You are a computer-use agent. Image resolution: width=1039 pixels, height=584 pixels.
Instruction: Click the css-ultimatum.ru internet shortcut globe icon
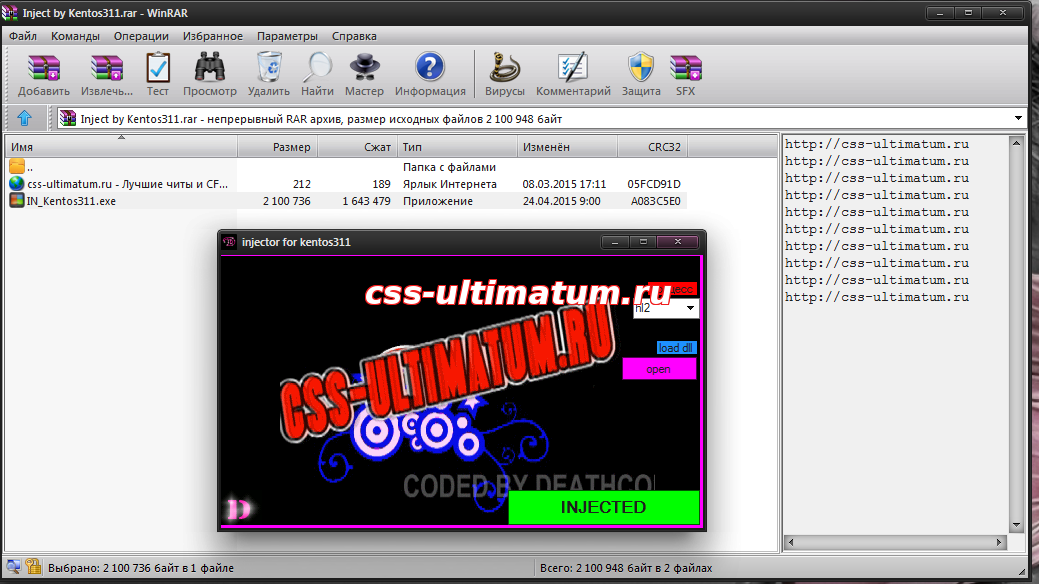tap(17, 184)
